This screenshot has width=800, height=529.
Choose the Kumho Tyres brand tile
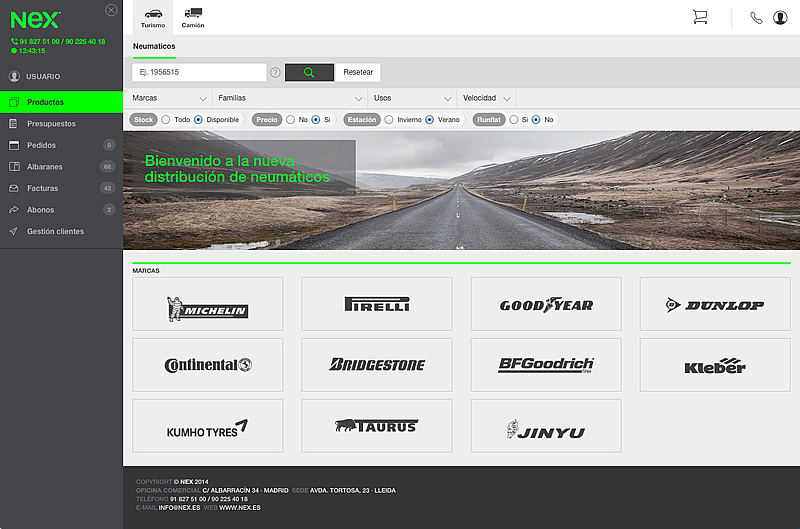208,426
